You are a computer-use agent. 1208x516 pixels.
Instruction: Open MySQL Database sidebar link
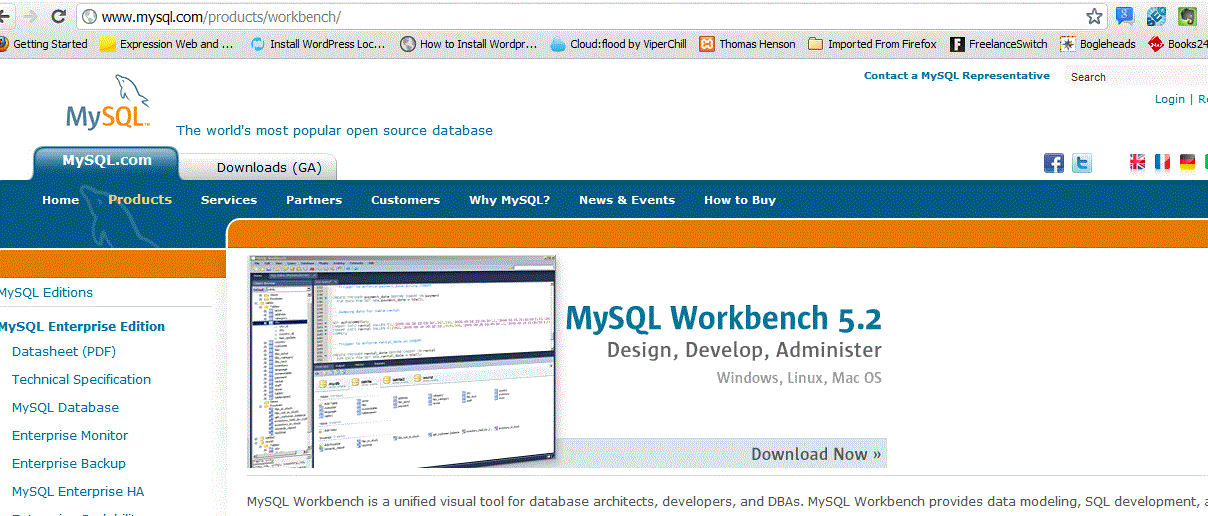(65, 407)
